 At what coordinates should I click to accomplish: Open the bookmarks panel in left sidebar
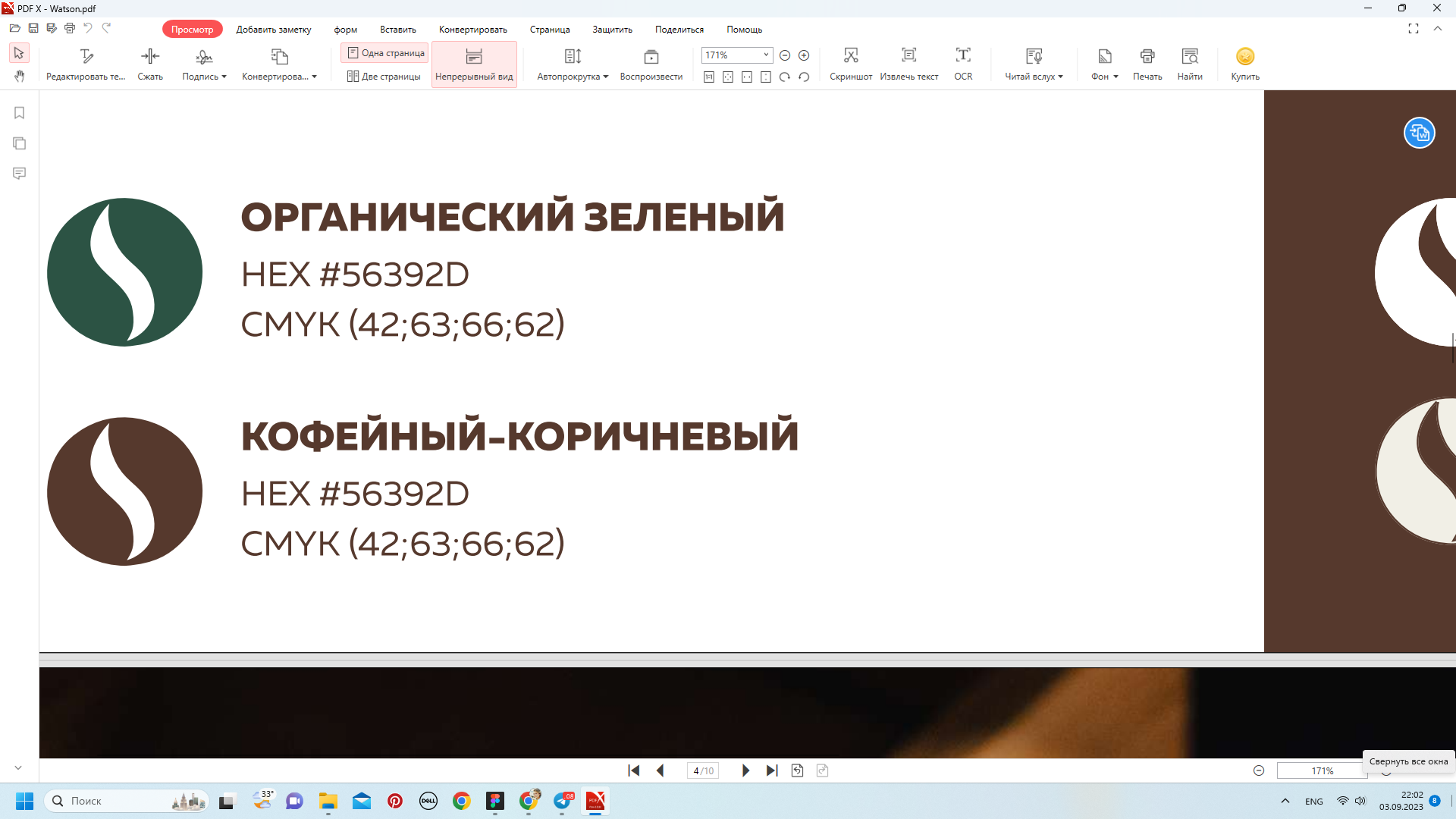tap(20, 113)
